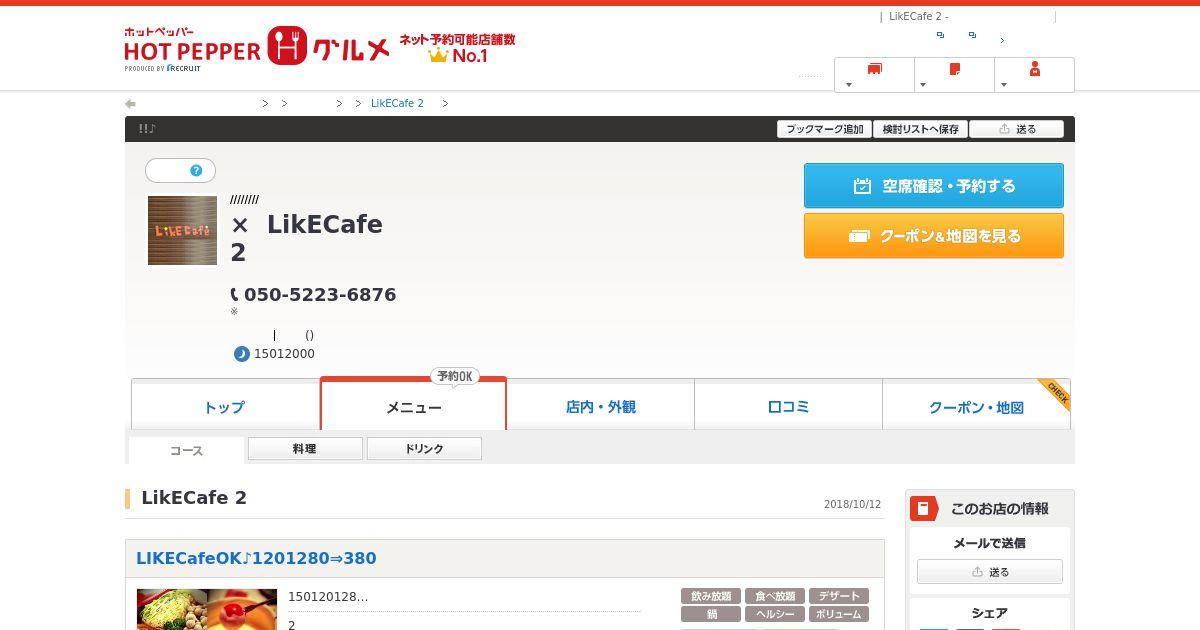Select the コース sub-tab
Screen dimensions: 1200x630
pos(186,450)
